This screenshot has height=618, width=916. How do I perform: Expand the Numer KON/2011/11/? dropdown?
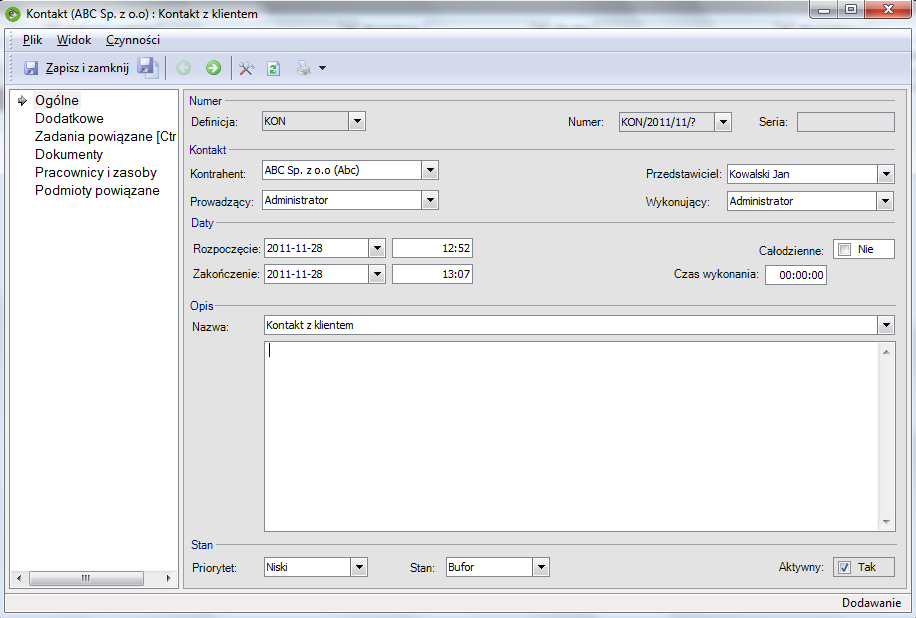723,122
